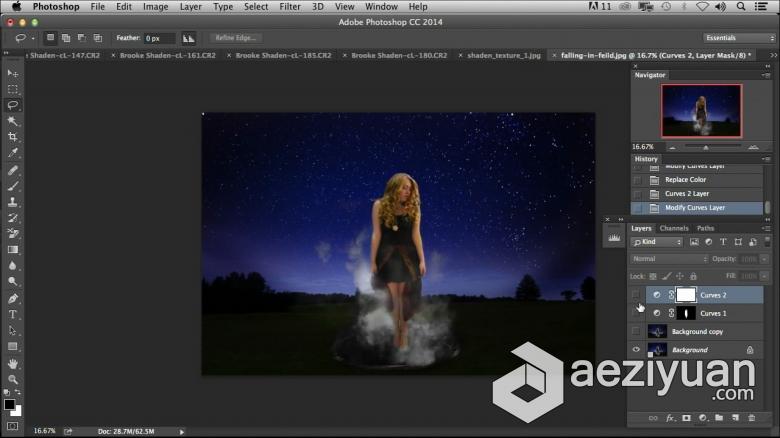
Task: Enable Subtract from selection mode
Action: (x=82, y=38)
